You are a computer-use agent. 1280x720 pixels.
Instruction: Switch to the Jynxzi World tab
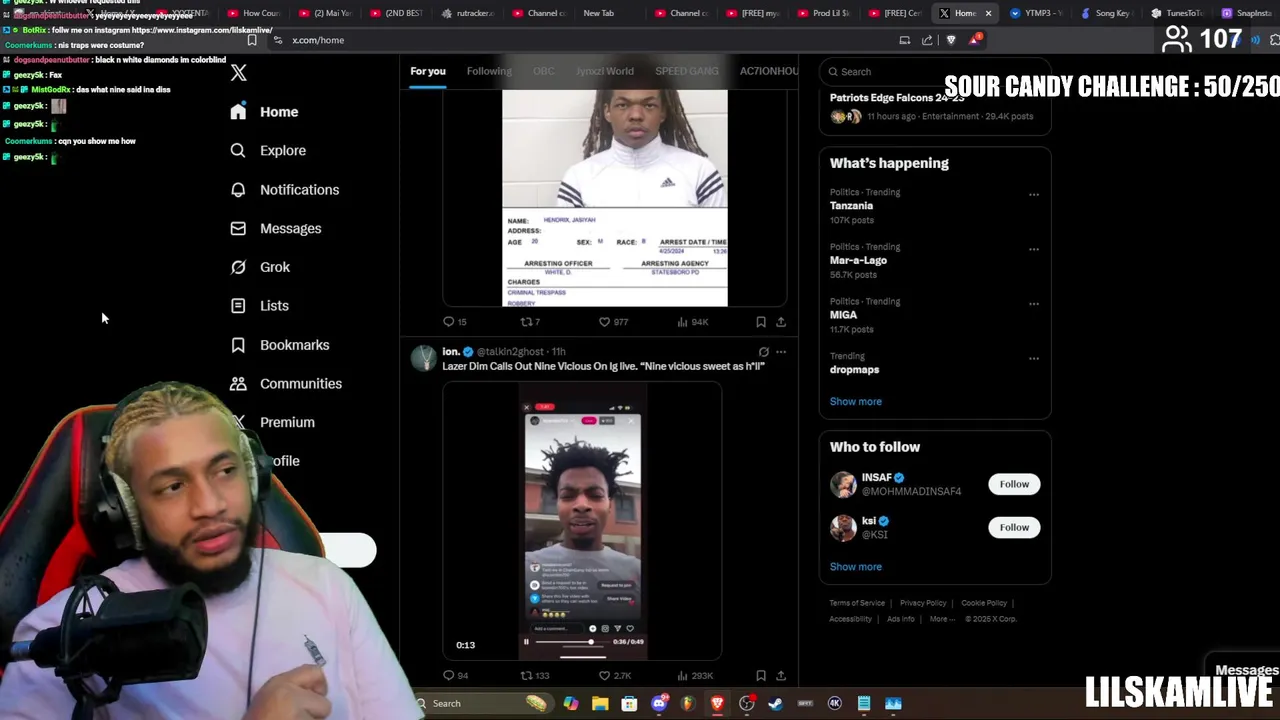[605, 71]
